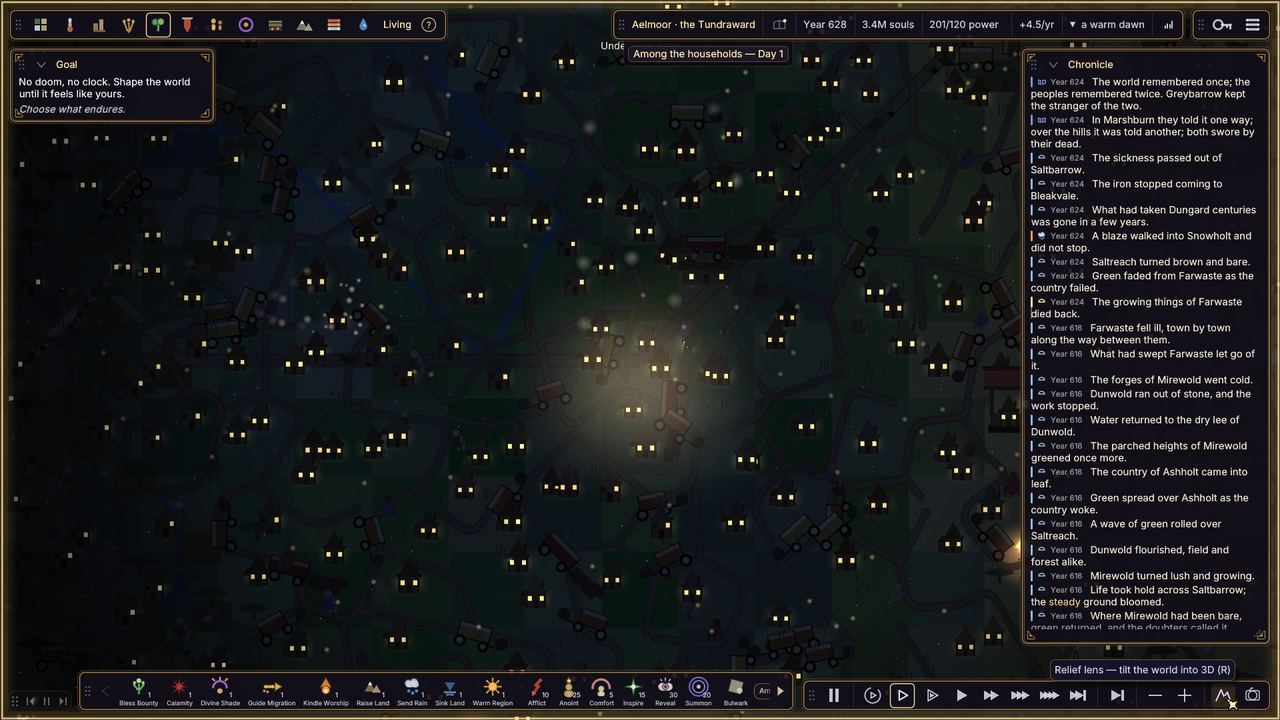
Task: Take a screenshot with camera icon
Action: coord(1252,695)
